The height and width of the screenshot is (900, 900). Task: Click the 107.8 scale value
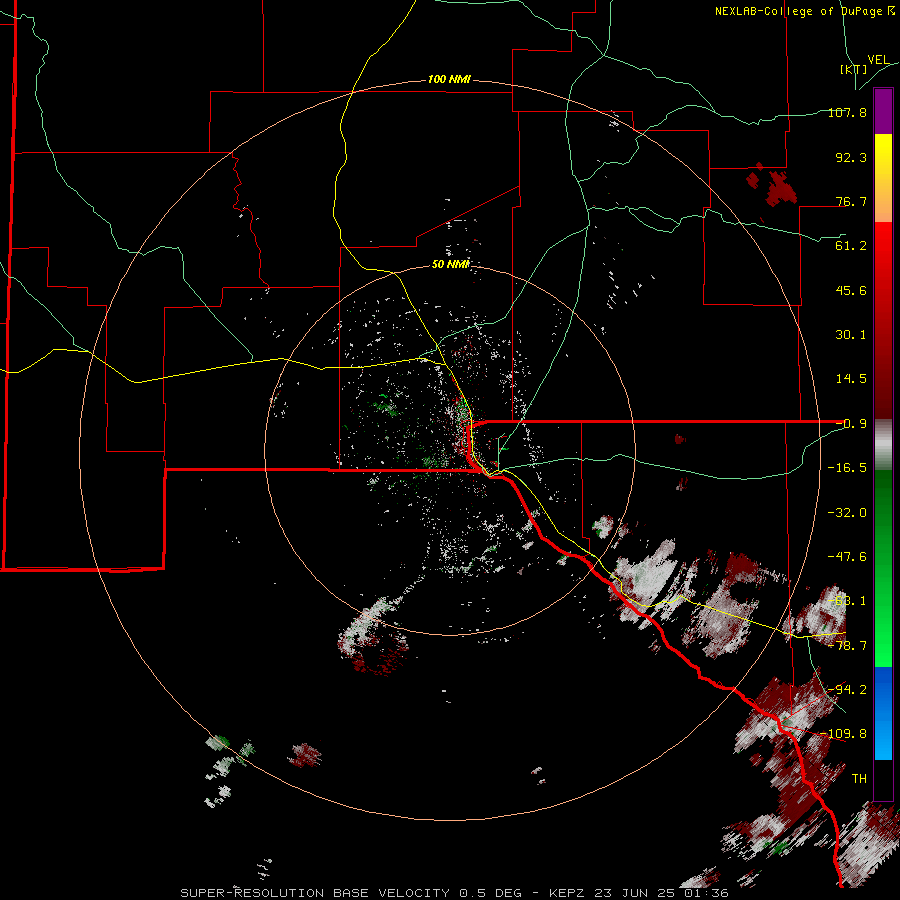point(847,112)
